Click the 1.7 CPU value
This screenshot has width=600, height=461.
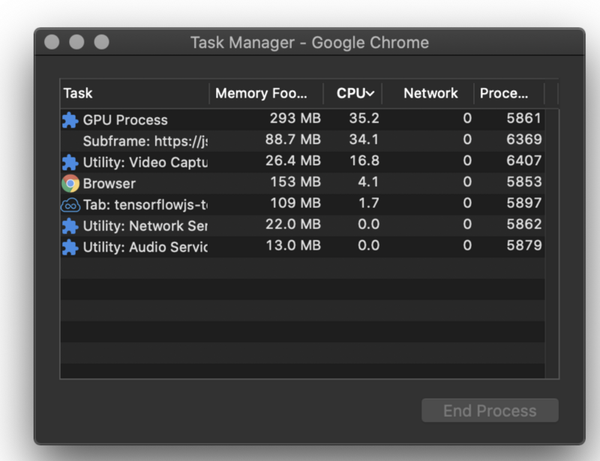click(x=368, y=203)
